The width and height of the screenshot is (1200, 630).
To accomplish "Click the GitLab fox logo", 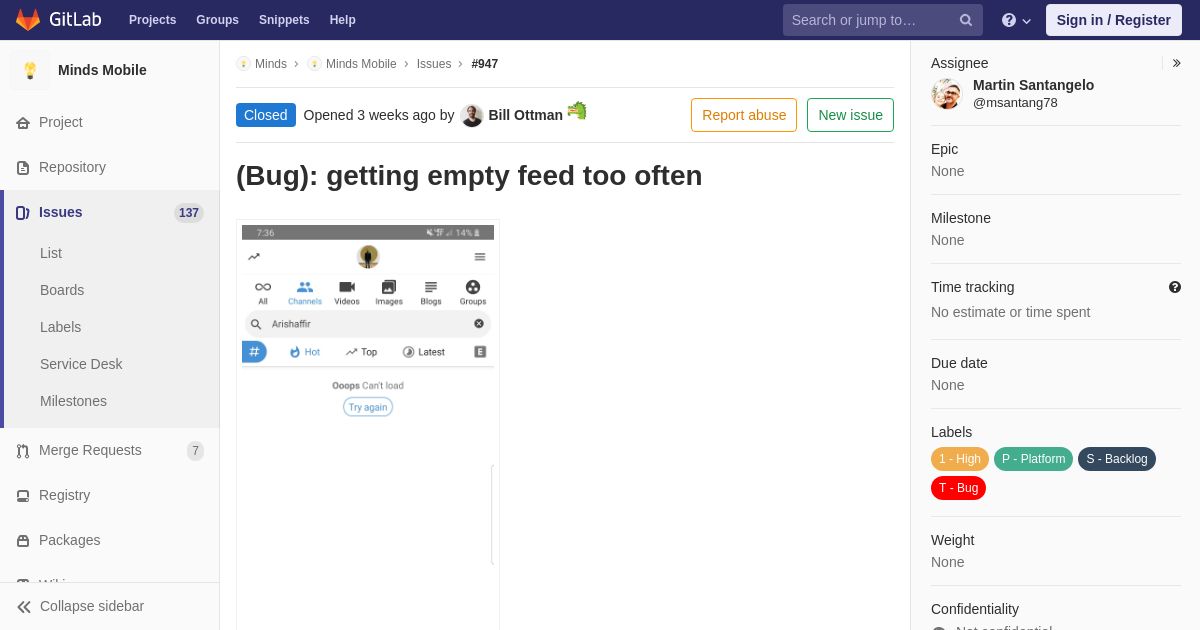I will (x=28, y=20).
